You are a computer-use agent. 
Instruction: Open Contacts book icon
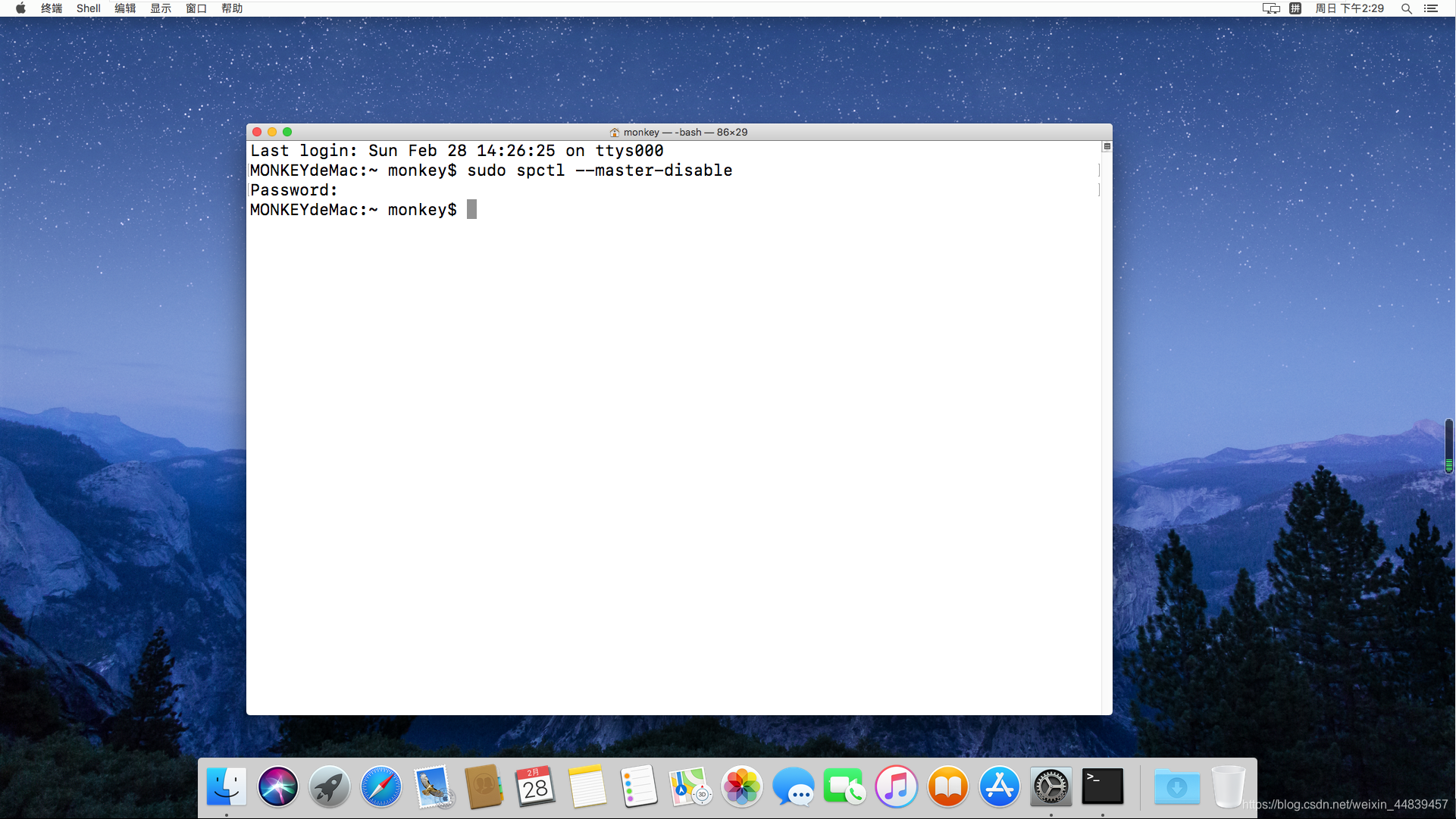484,786
